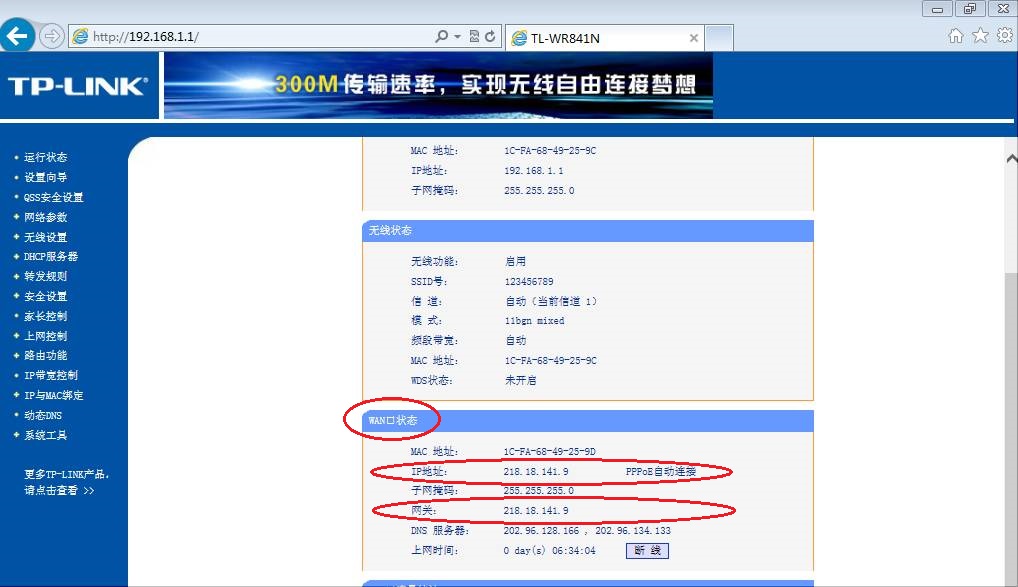Click the browser Back arrow button
The image size is (1018, 587).
(x=17, y=37)
